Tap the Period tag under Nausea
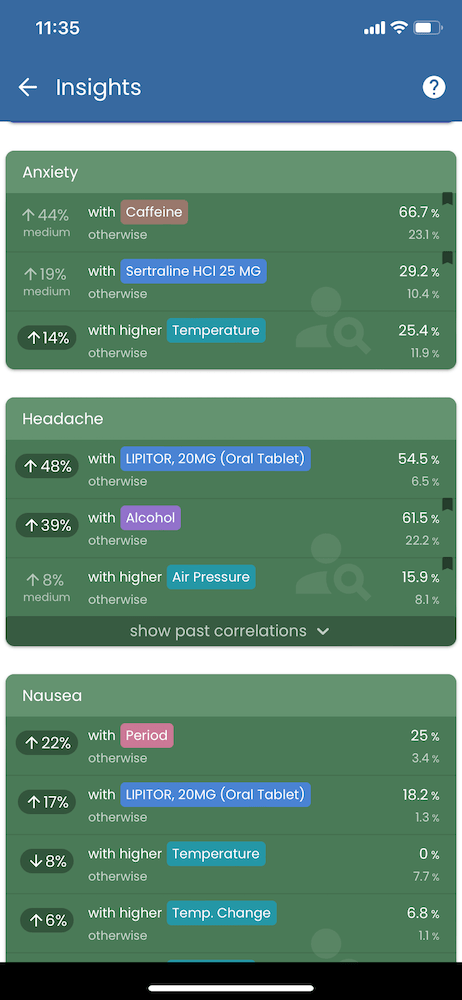 (147, 735)
